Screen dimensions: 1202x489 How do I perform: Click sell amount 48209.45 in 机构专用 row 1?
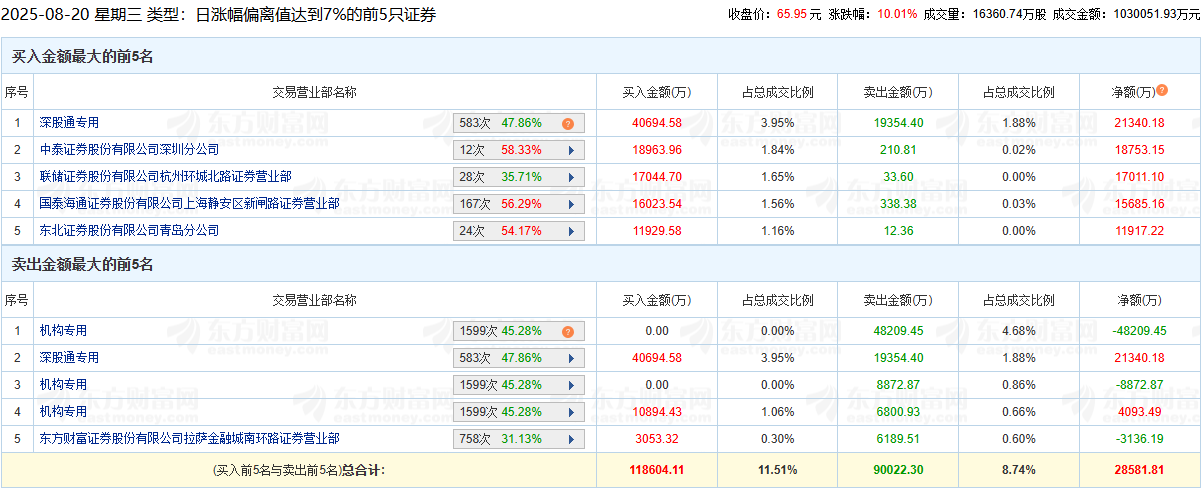point(898,331)
